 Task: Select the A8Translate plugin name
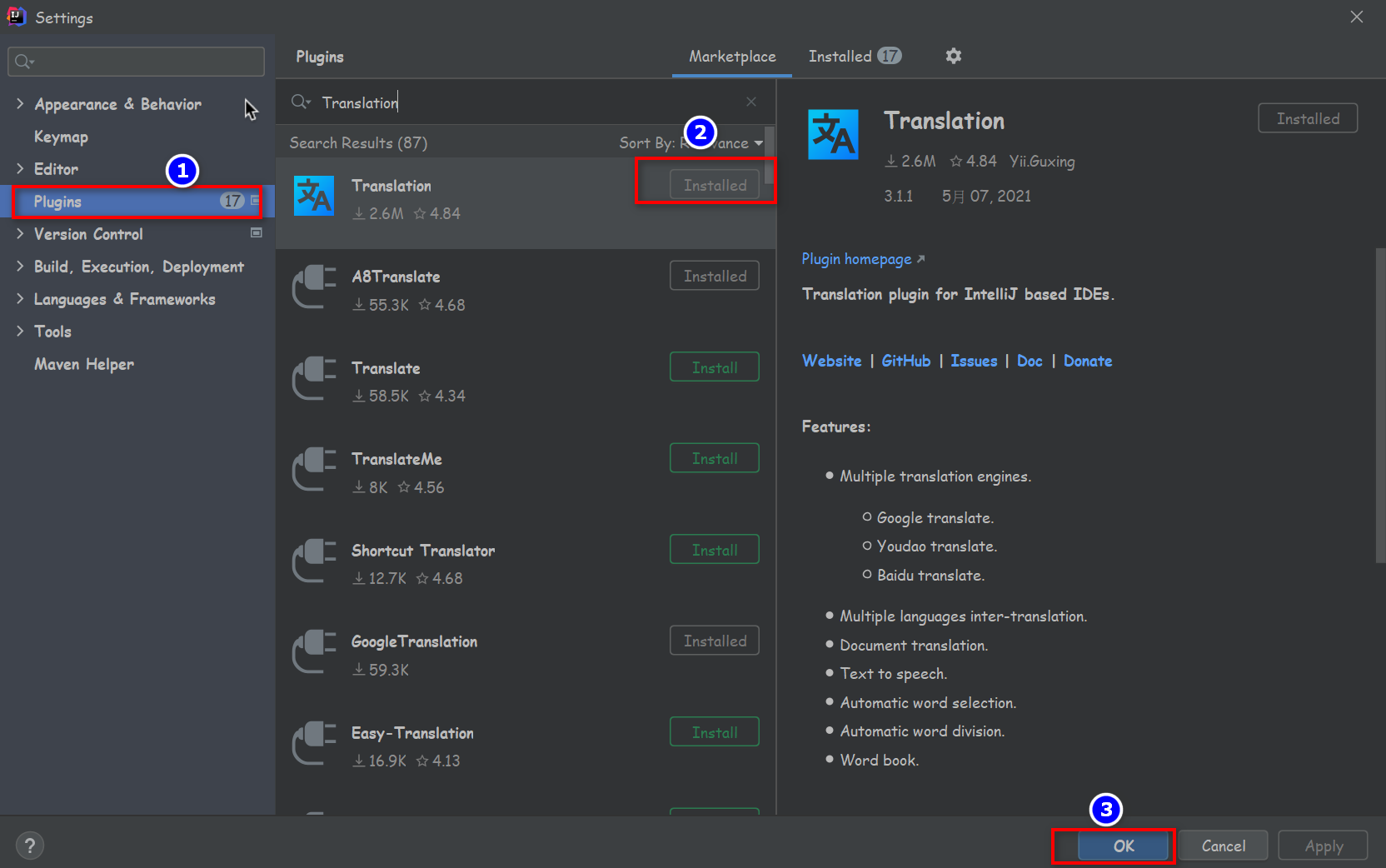[x=396, y=277]
